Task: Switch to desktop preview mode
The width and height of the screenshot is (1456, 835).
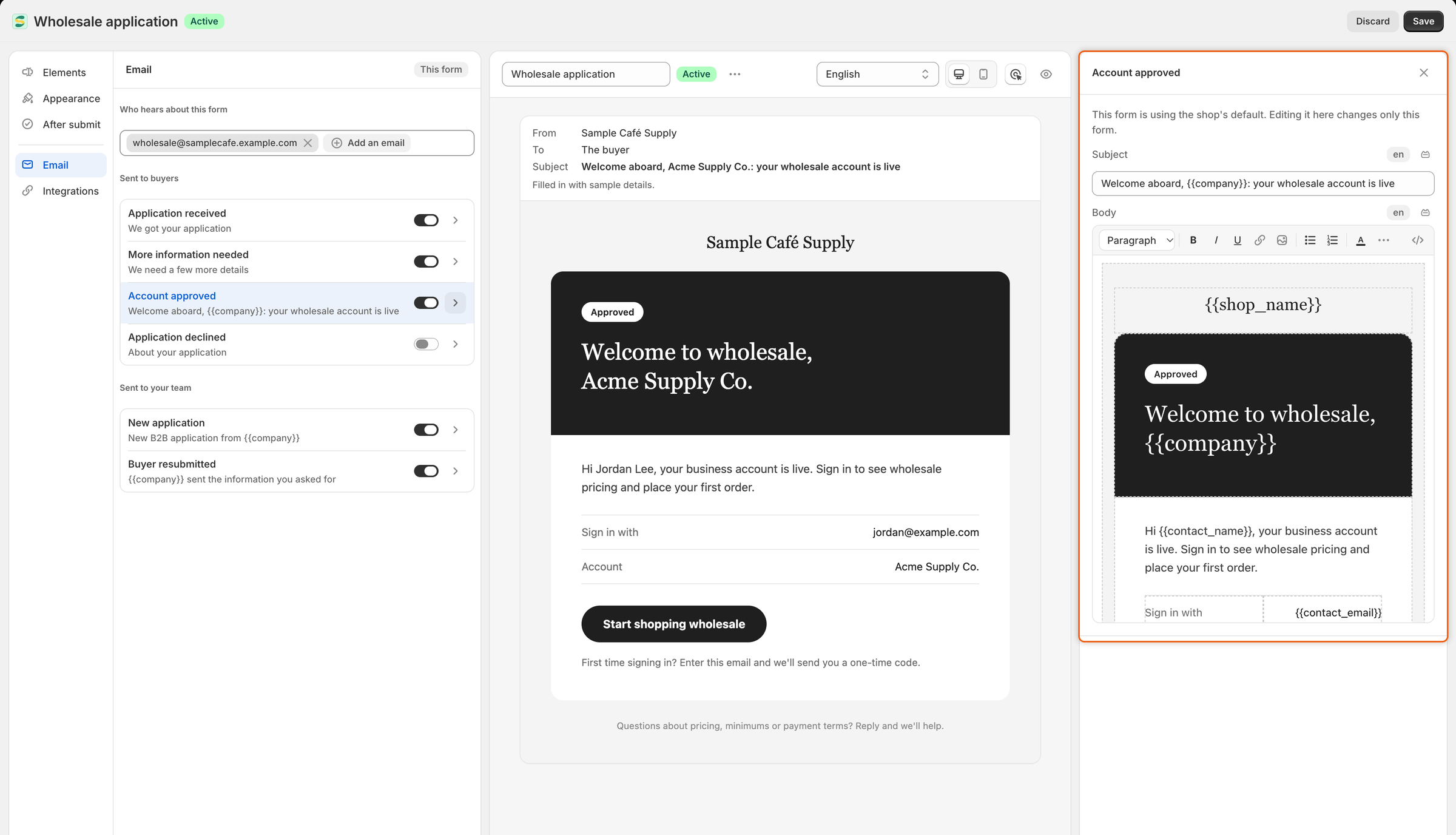Action: (959, 74)
